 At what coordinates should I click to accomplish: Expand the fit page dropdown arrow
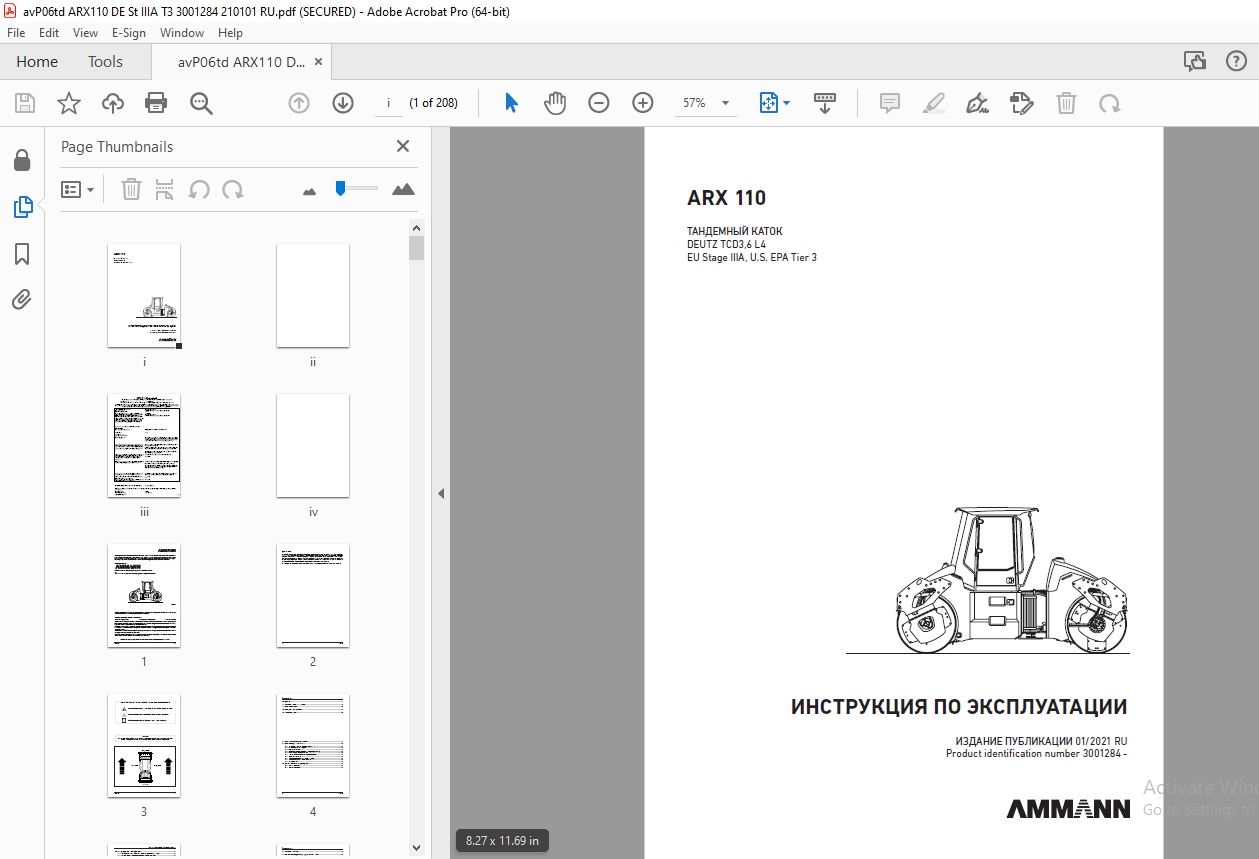(786, 103)
